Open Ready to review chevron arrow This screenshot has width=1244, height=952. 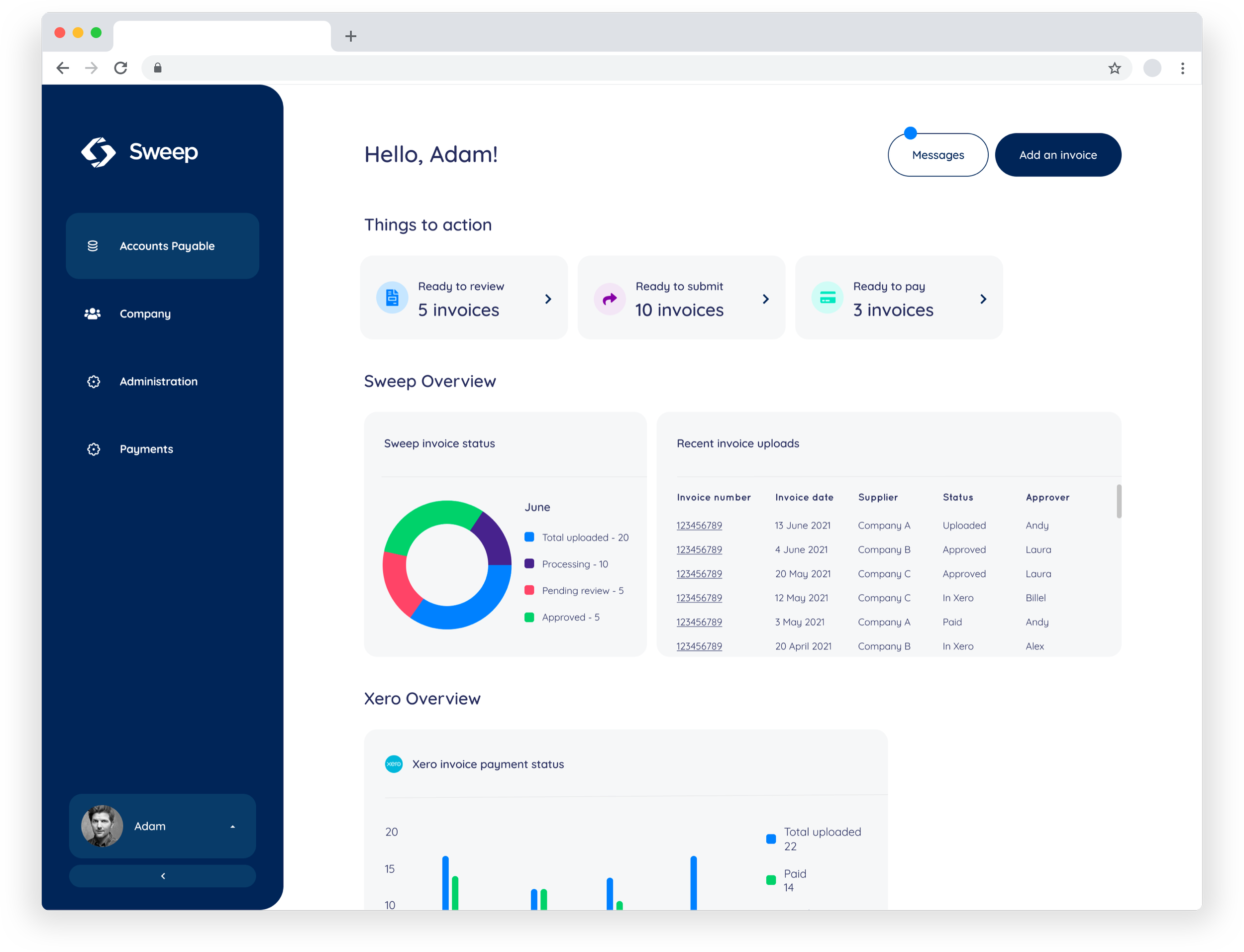(548, 299)
